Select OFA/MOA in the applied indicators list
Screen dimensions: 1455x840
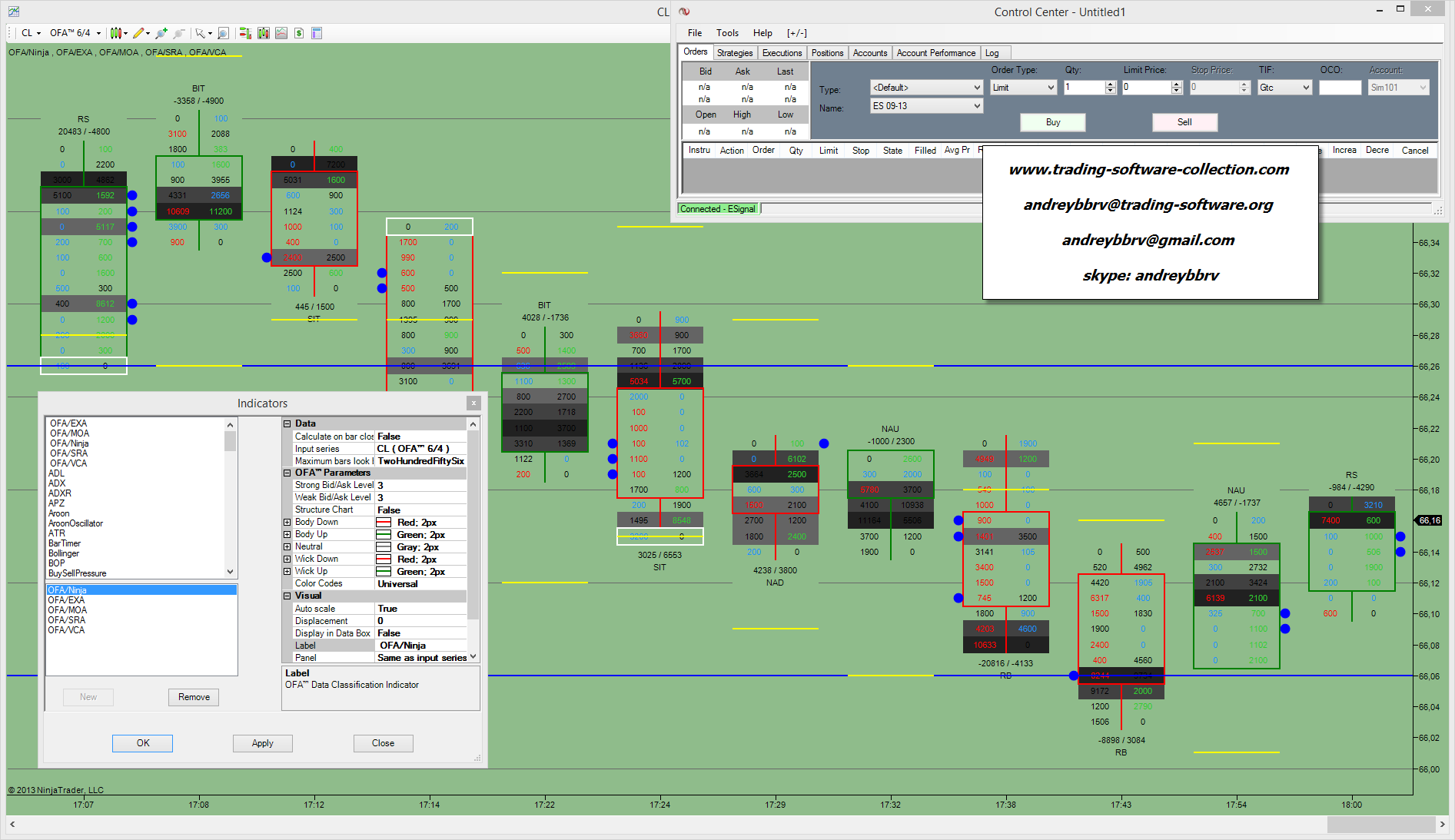coord(68,610)
